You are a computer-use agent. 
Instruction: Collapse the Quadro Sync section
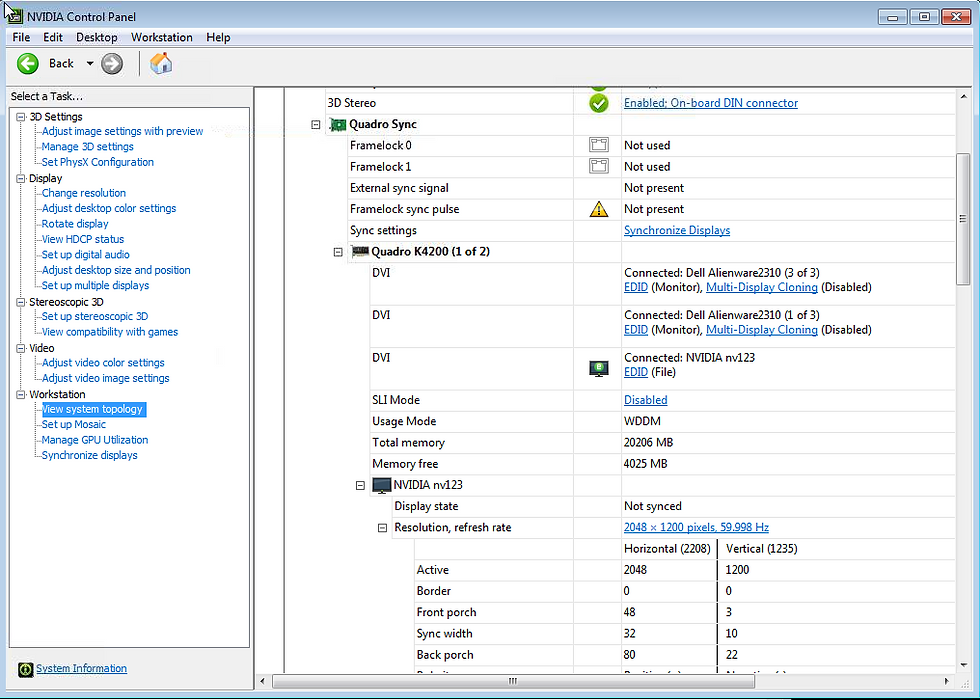pos(316,125)
